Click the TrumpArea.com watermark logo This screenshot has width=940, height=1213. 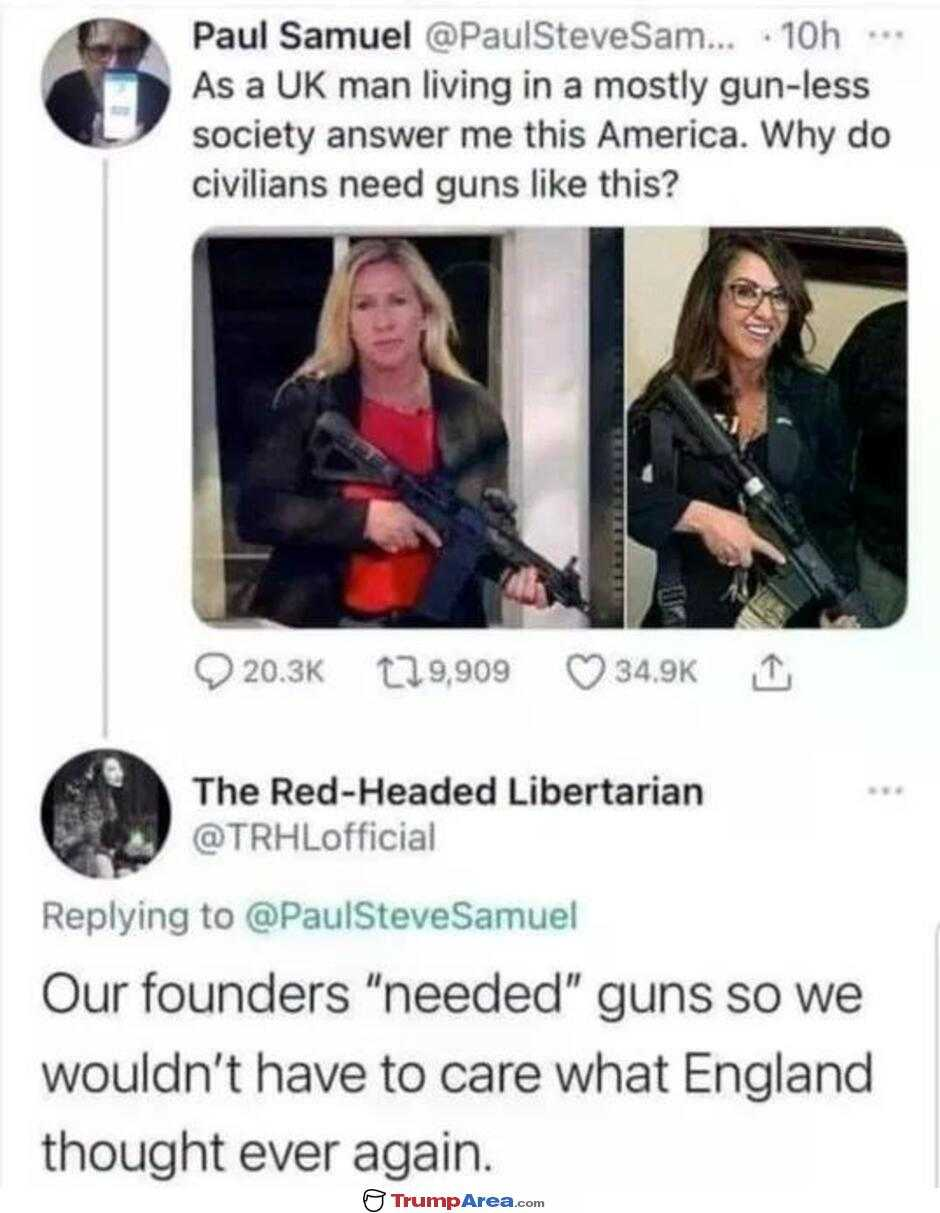pos(454,1200)
